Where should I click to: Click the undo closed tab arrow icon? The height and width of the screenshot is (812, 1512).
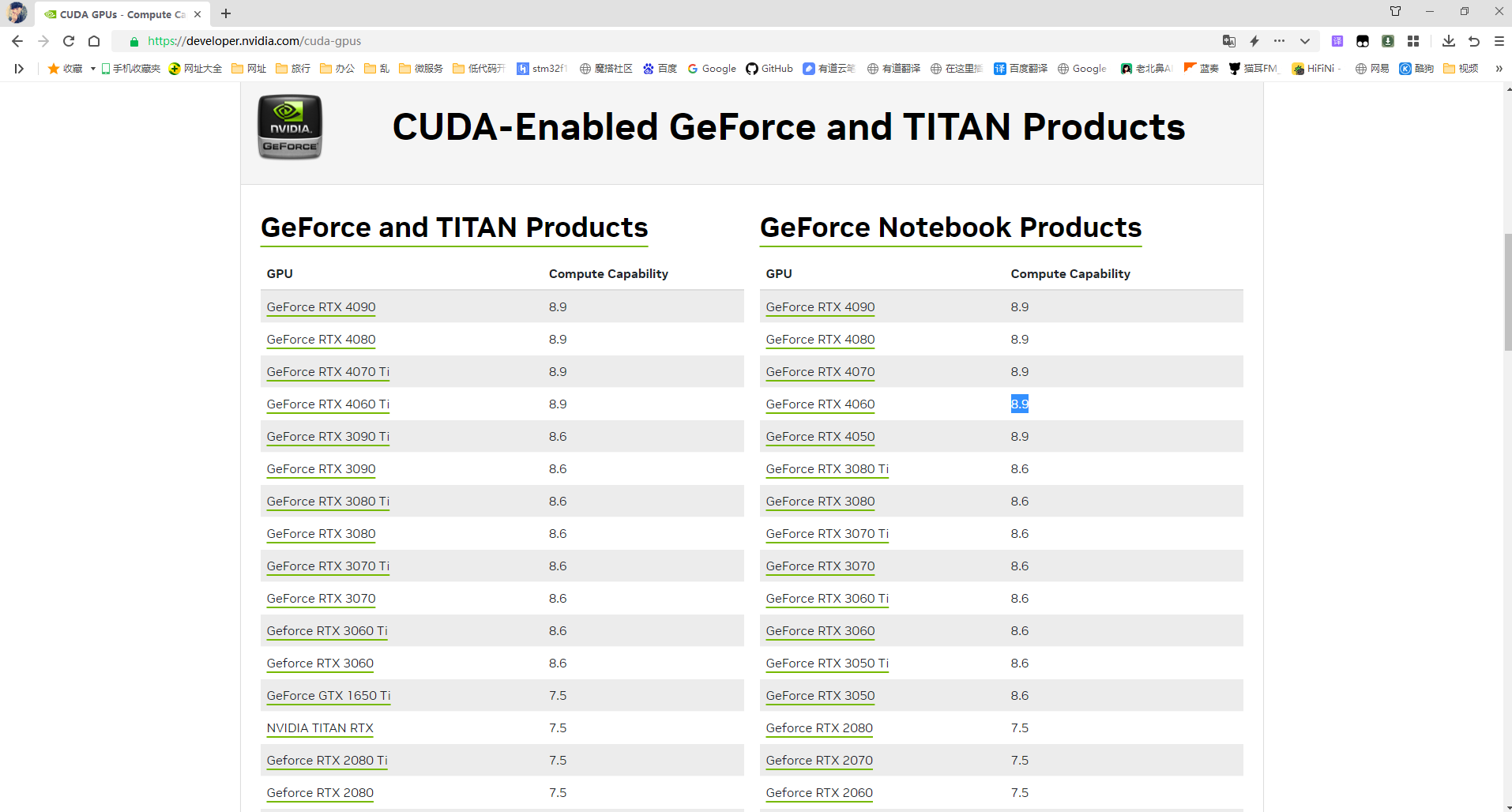1473,41
